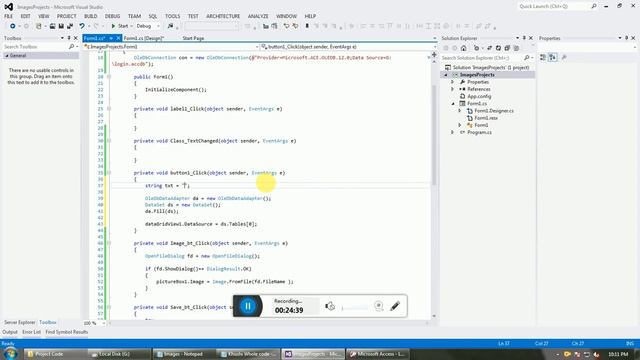Viewport: 640px width, 360px height.
Task: Click the Navigate Backward toolbar icon
Action: point(13,26)
